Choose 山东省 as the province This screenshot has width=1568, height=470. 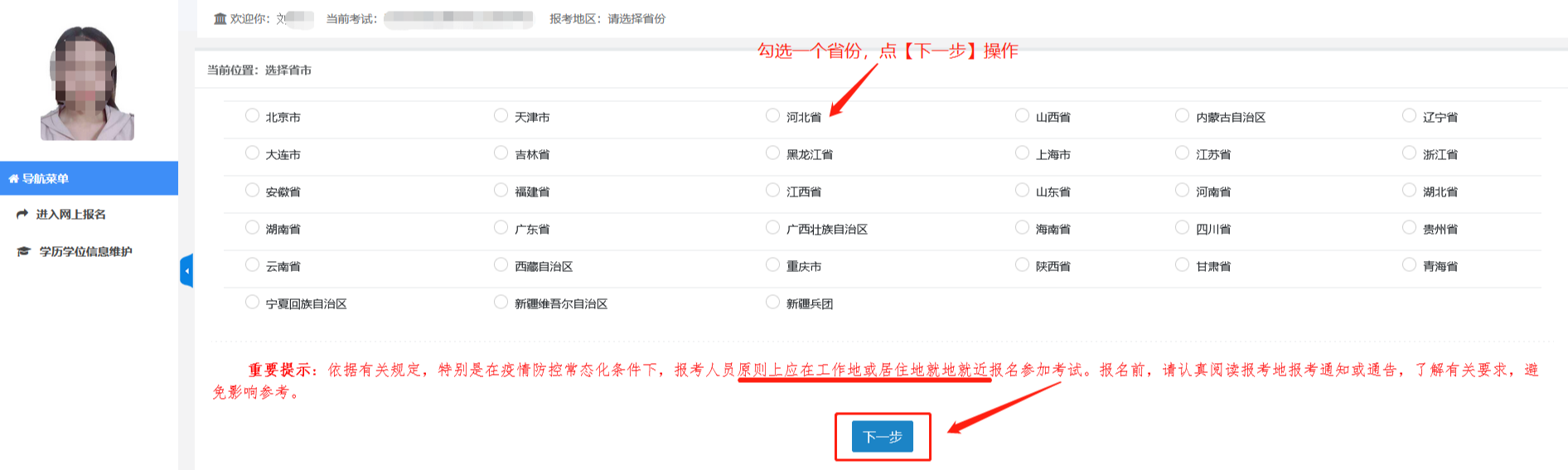click(1022, 190)
